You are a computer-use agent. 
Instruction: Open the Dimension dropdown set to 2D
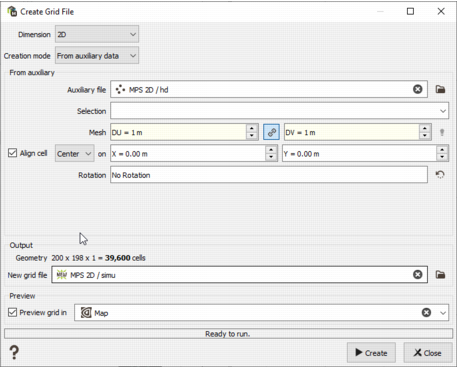pos(97,34)
